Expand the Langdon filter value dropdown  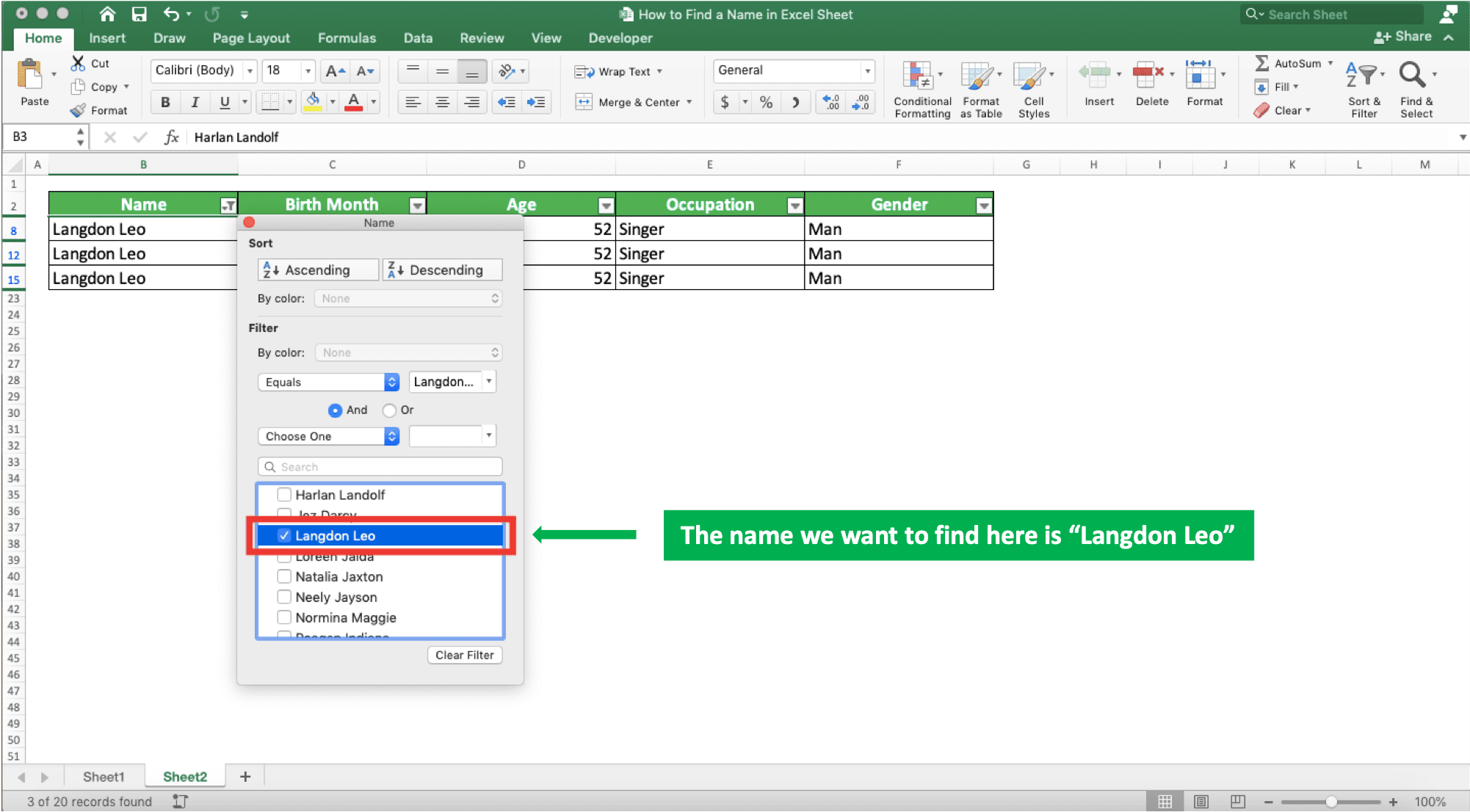point(489,381)
